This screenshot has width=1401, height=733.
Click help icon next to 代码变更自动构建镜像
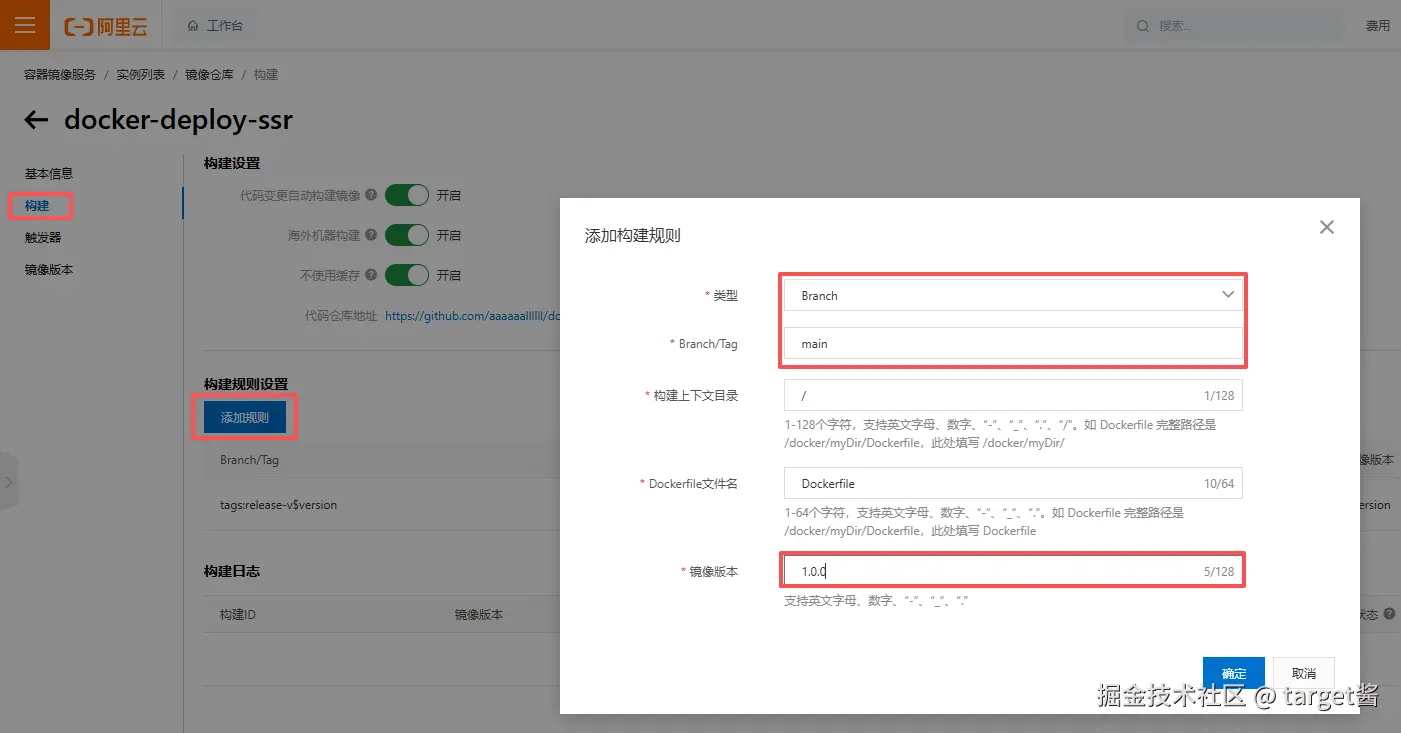click(371, 195)
